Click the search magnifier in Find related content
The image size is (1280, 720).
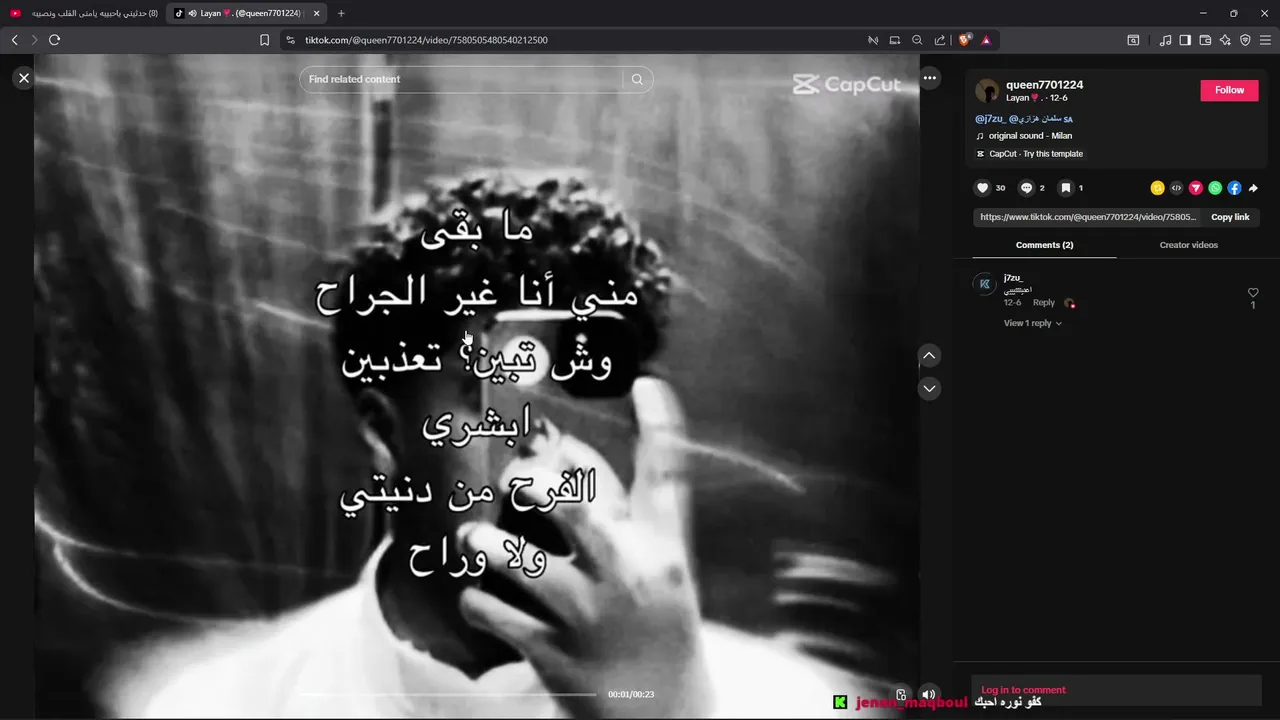click(x=637, y=80)
